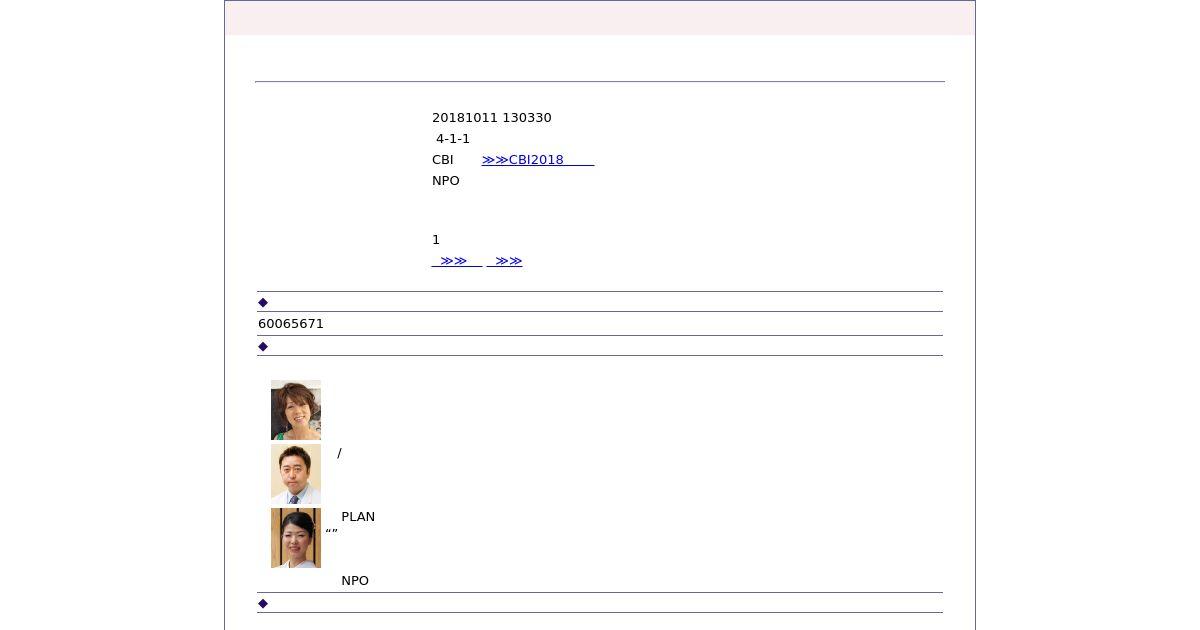The height and width of the screenshot is (630, 1200).
Task: Select the date text 20181011 130330
Action: (x=492, y=118)
